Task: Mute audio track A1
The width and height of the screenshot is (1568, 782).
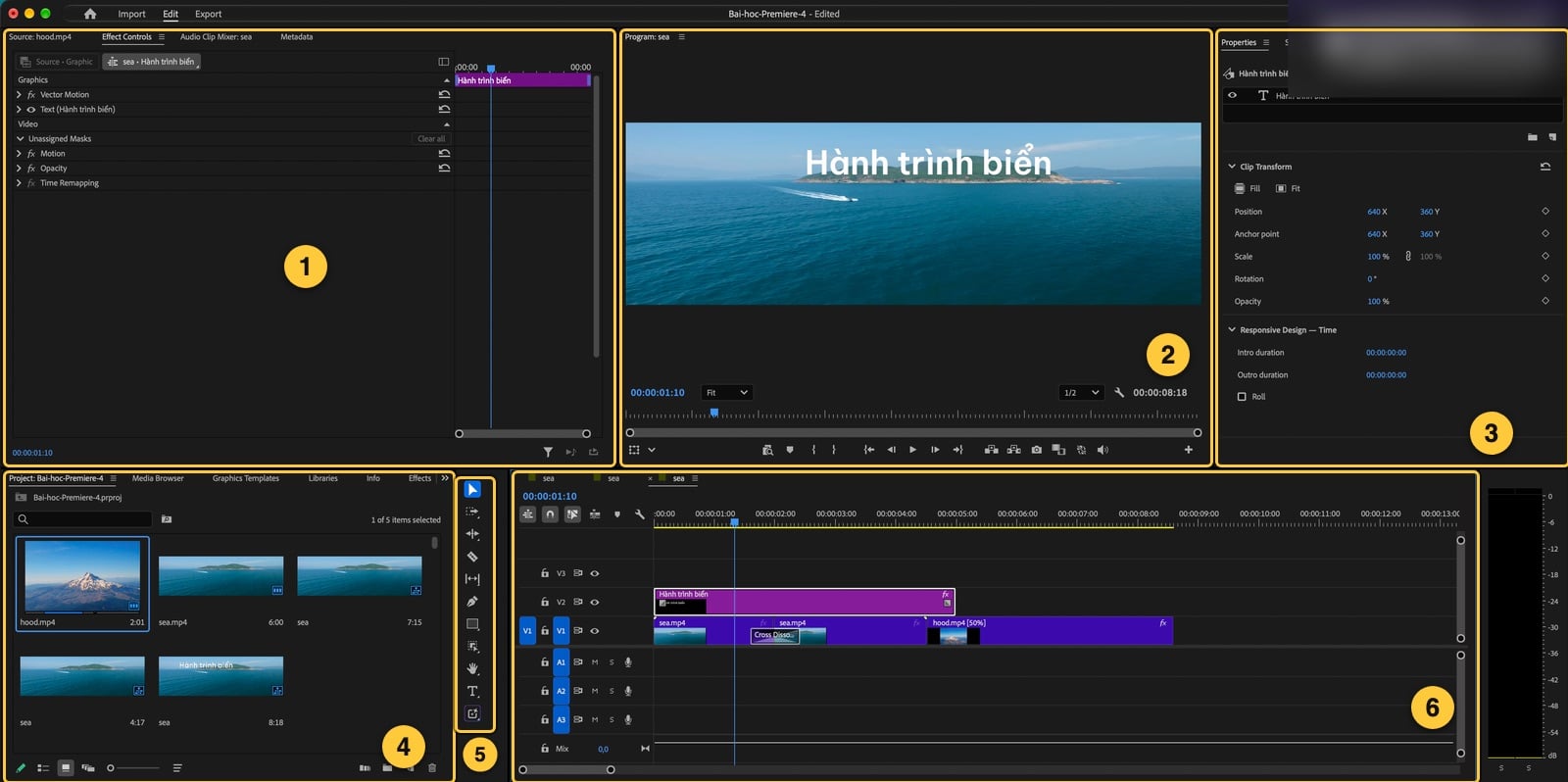Action: click(x=595, y=662)
